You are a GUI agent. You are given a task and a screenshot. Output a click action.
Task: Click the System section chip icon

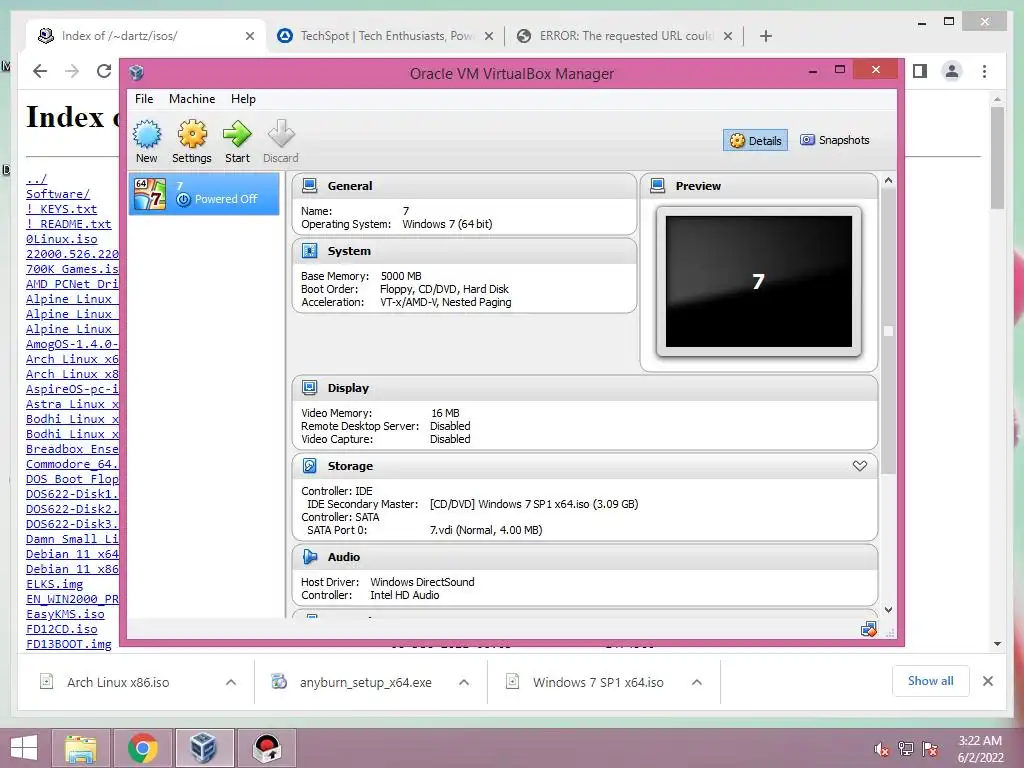[310, 251]
